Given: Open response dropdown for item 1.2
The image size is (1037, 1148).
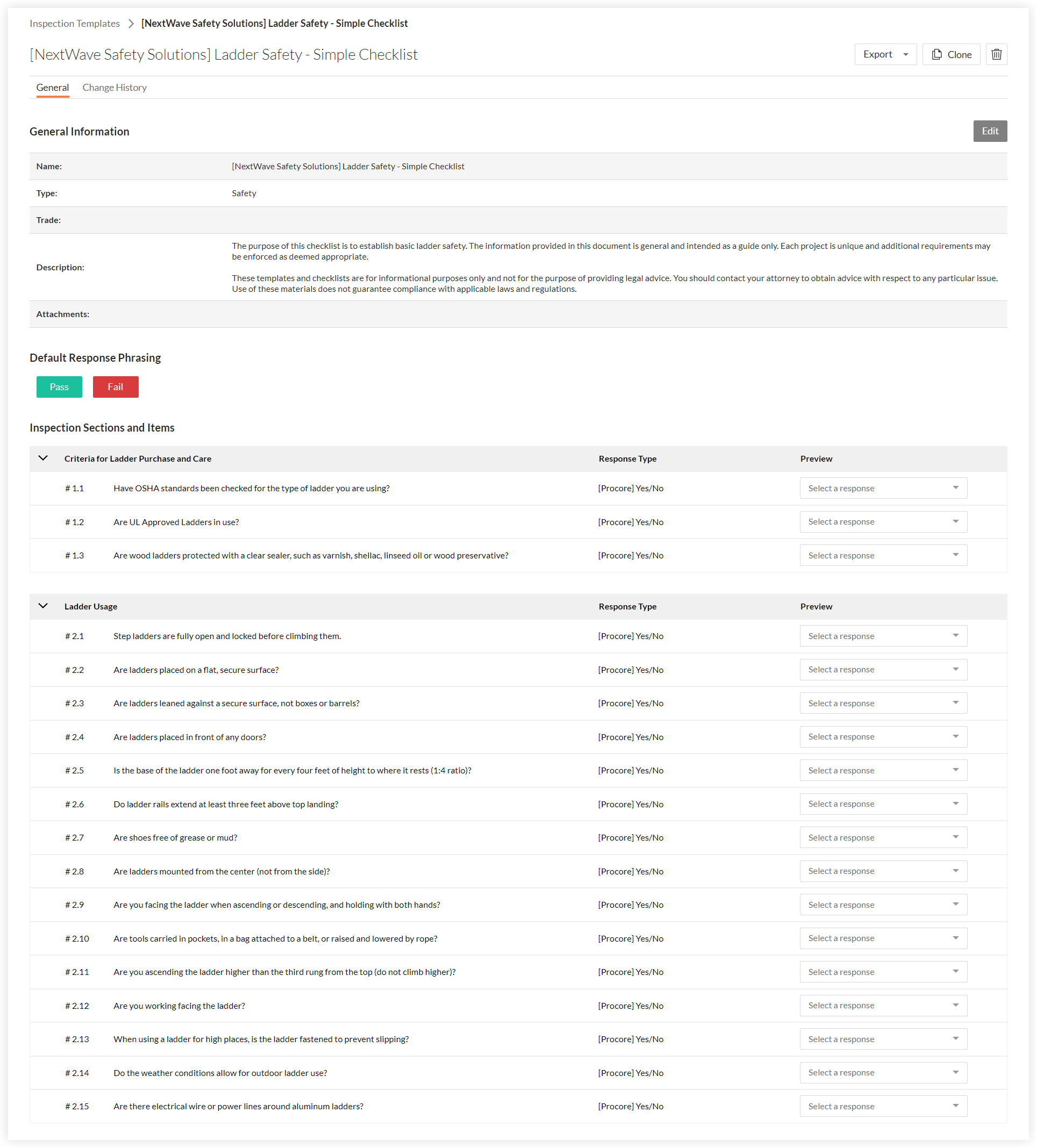Looking at the screenshot, I should (883, 522).
